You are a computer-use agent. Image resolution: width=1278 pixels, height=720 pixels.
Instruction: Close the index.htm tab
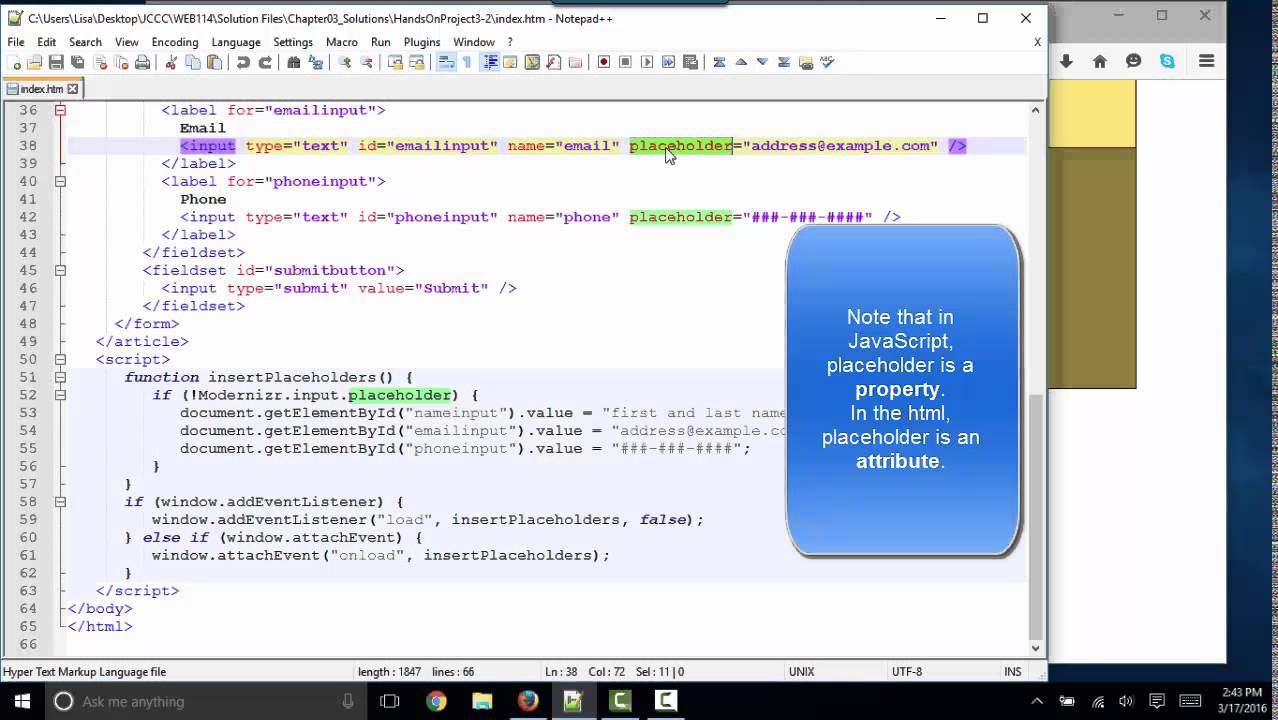[x=72, y=89]
